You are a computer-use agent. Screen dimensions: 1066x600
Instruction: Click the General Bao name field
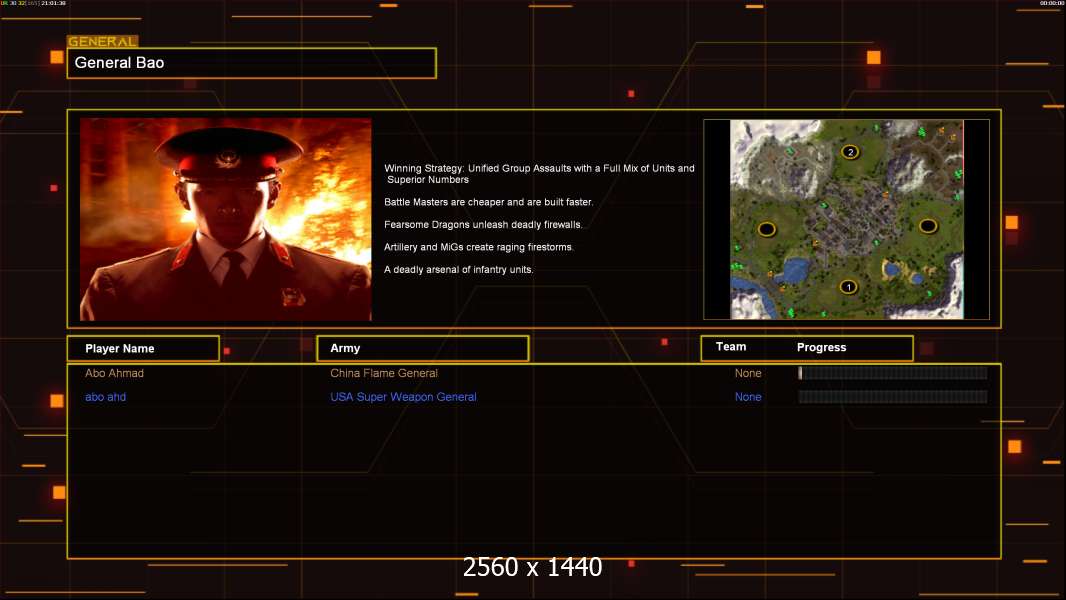click(x=252, y=63)
